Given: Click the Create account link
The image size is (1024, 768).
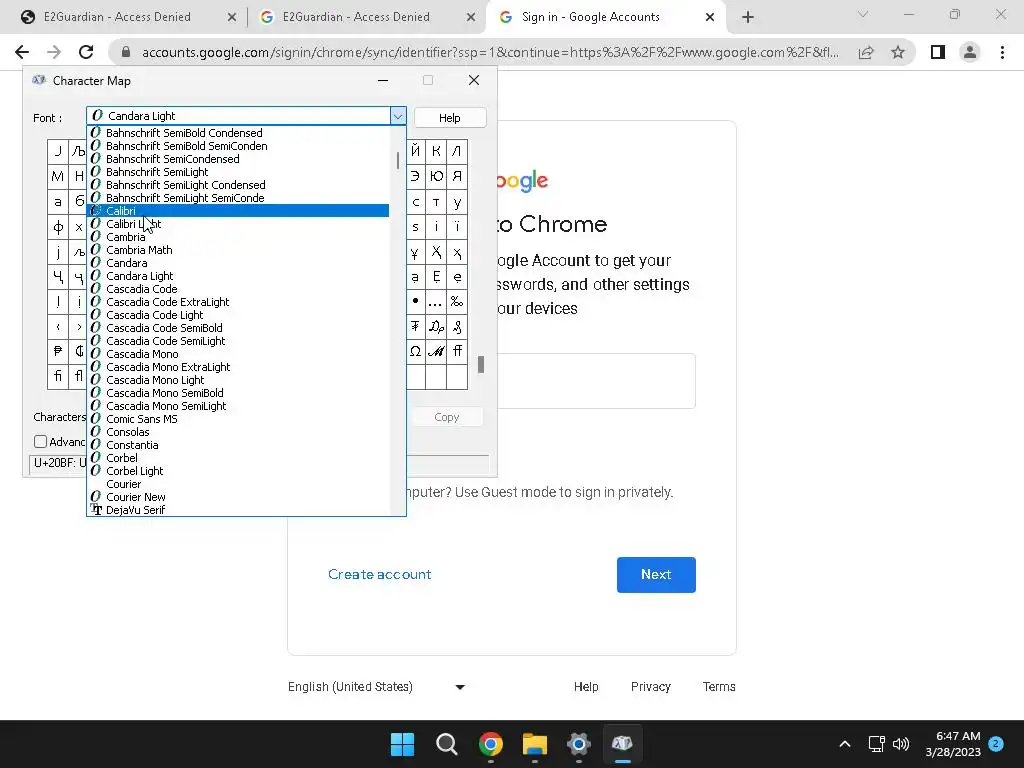Looking at the screenshot, I should click(379, 575).
